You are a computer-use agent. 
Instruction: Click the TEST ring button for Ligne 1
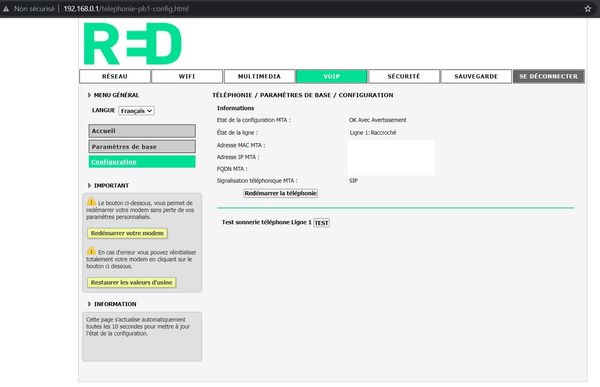coord(321,223)
